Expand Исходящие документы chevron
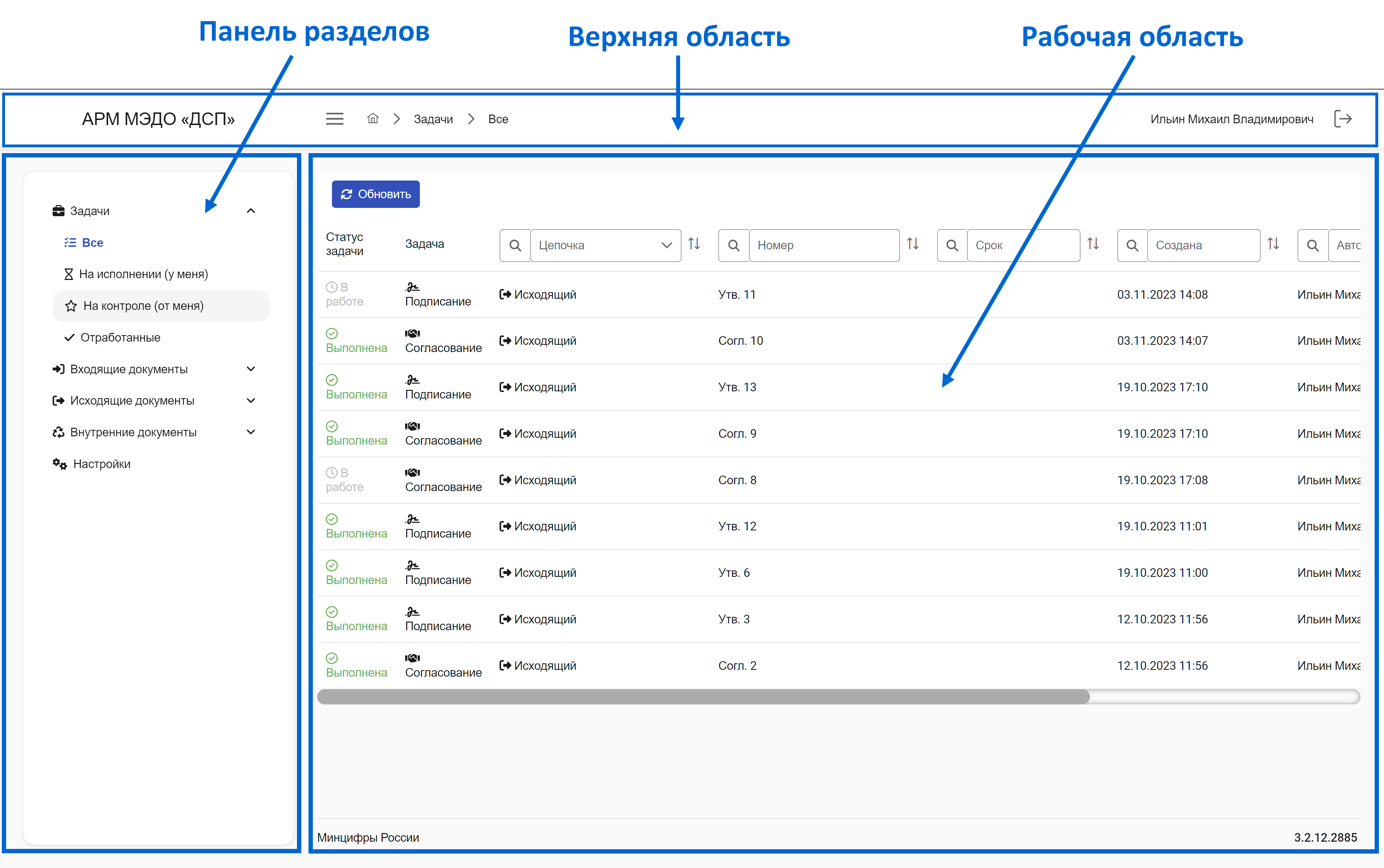 [250, 400]
